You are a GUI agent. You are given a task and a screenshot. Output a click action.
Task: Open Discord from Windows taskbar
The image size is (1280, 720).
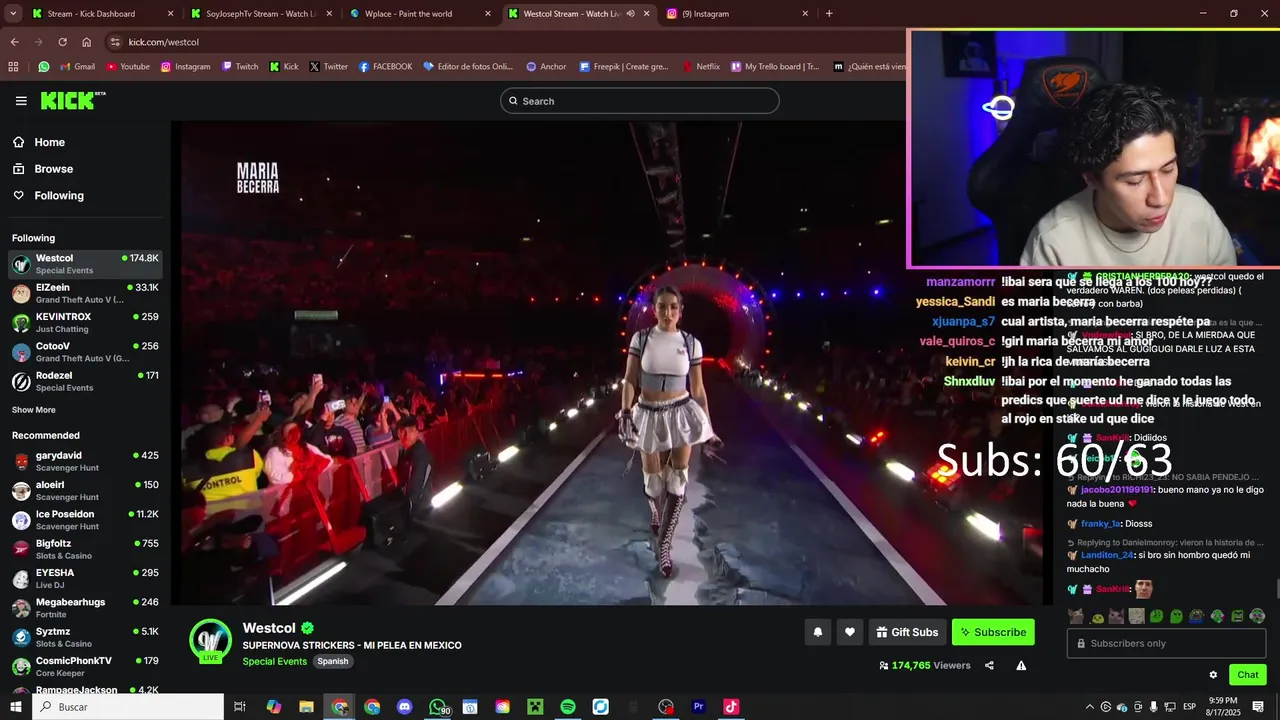click(404, 707)
